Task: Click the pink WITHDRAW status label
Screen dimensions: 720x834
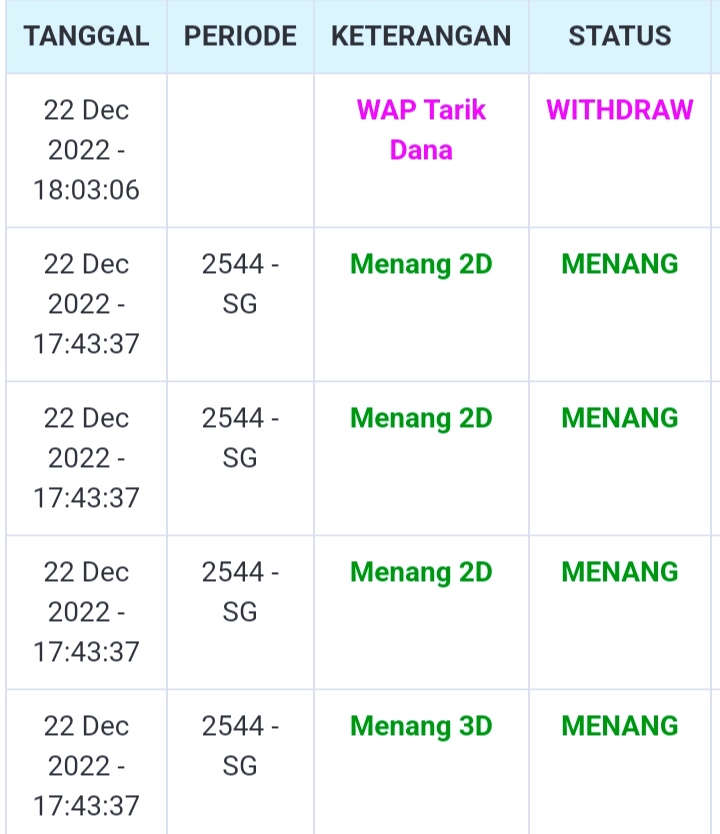Action: tap(619, 110)
